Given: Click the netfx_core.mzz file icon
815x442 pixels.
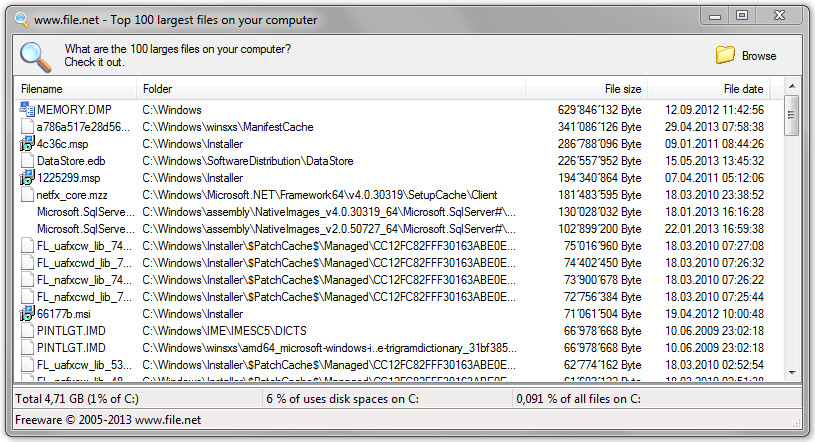Looking at the screenshot, I should click(x=27, y=195).
